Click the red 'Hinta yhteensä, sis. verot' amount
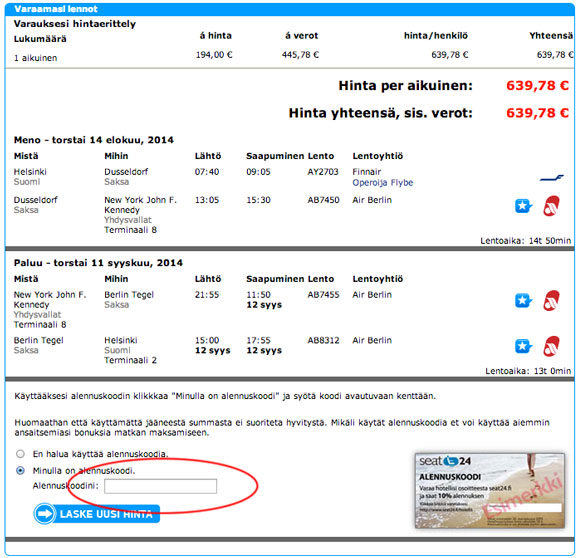Viewport: 578px width, 558px height. click(x=537, y=113)
